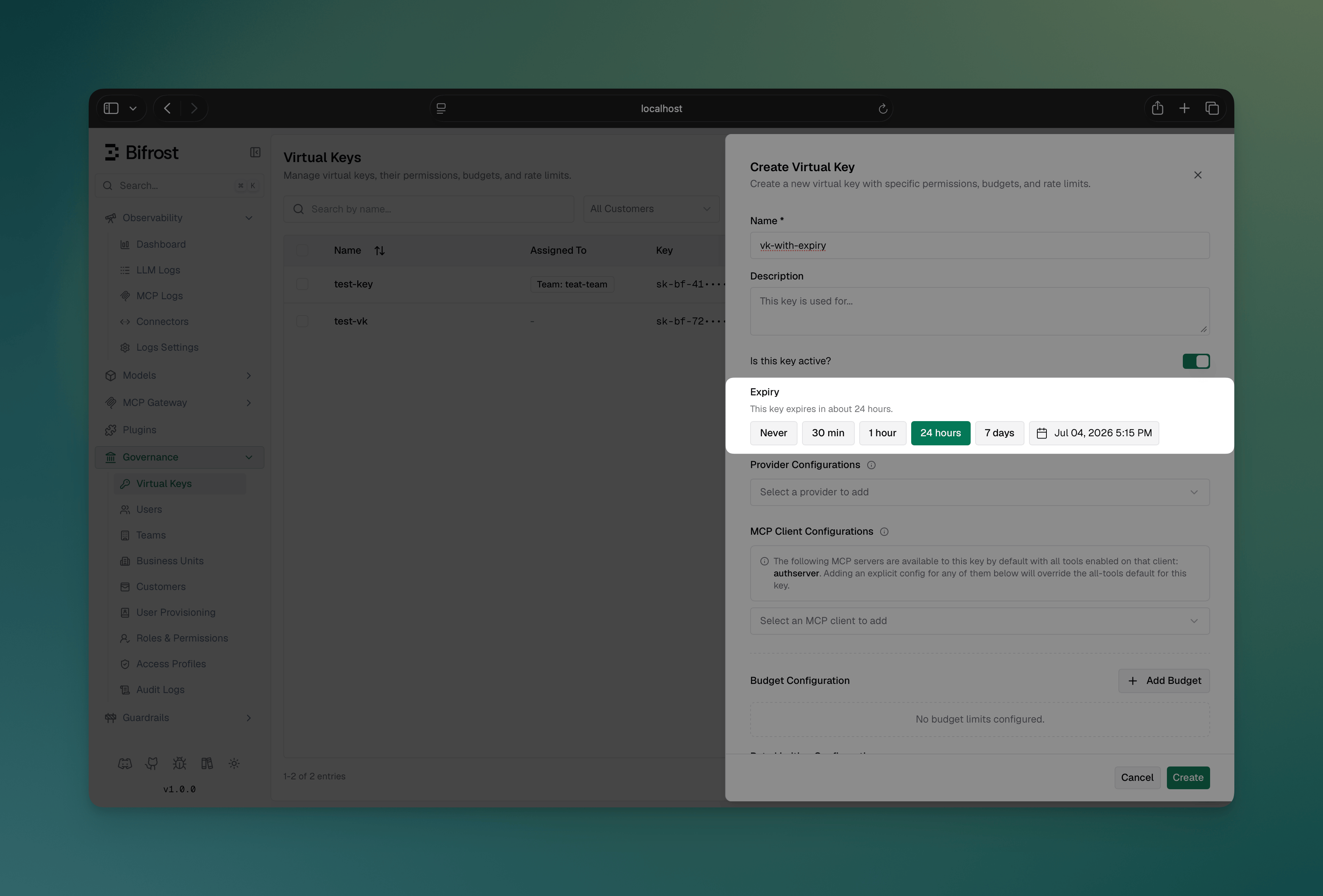Toggle the sun theme icon

click(234, 763)
